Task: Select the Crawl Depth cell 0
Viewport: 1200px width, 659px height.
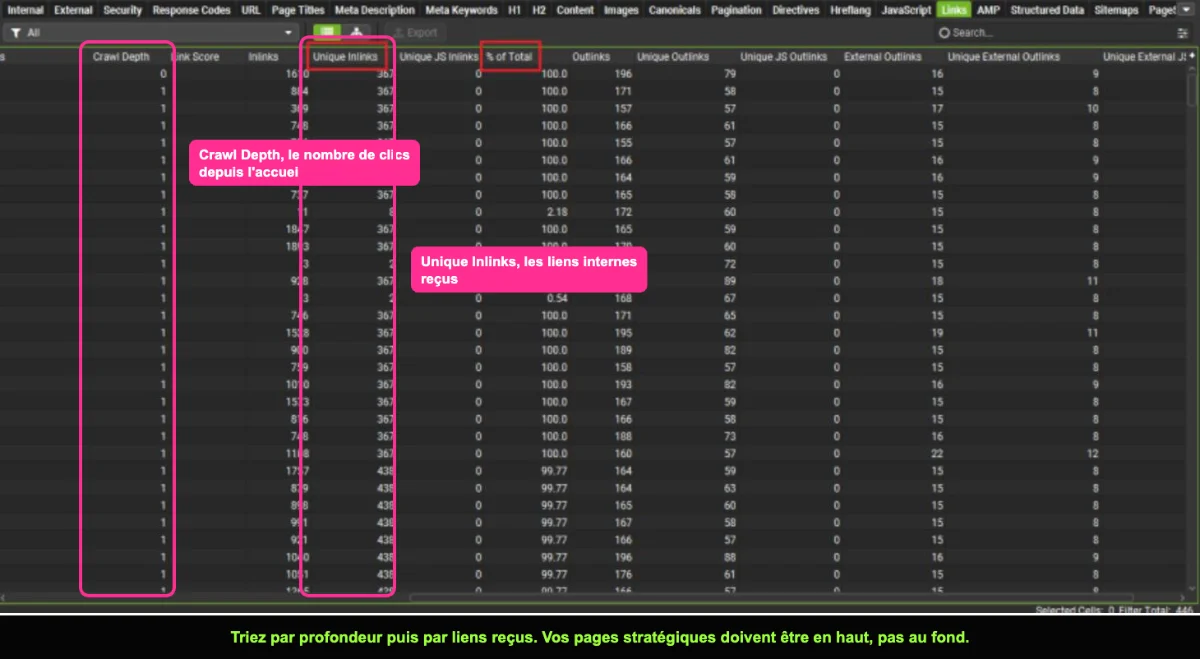Action: (163, 74)
